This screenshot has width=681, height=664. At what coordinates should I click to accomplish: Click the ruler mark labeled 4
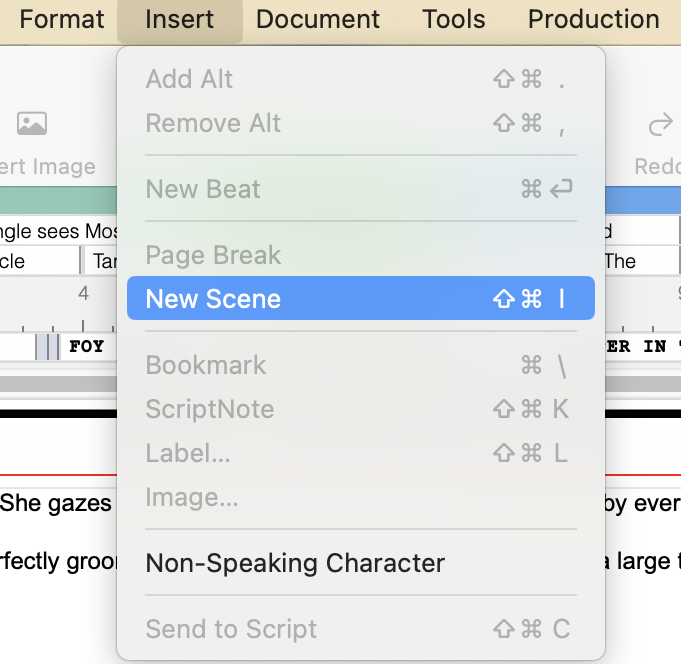point(84,293)
